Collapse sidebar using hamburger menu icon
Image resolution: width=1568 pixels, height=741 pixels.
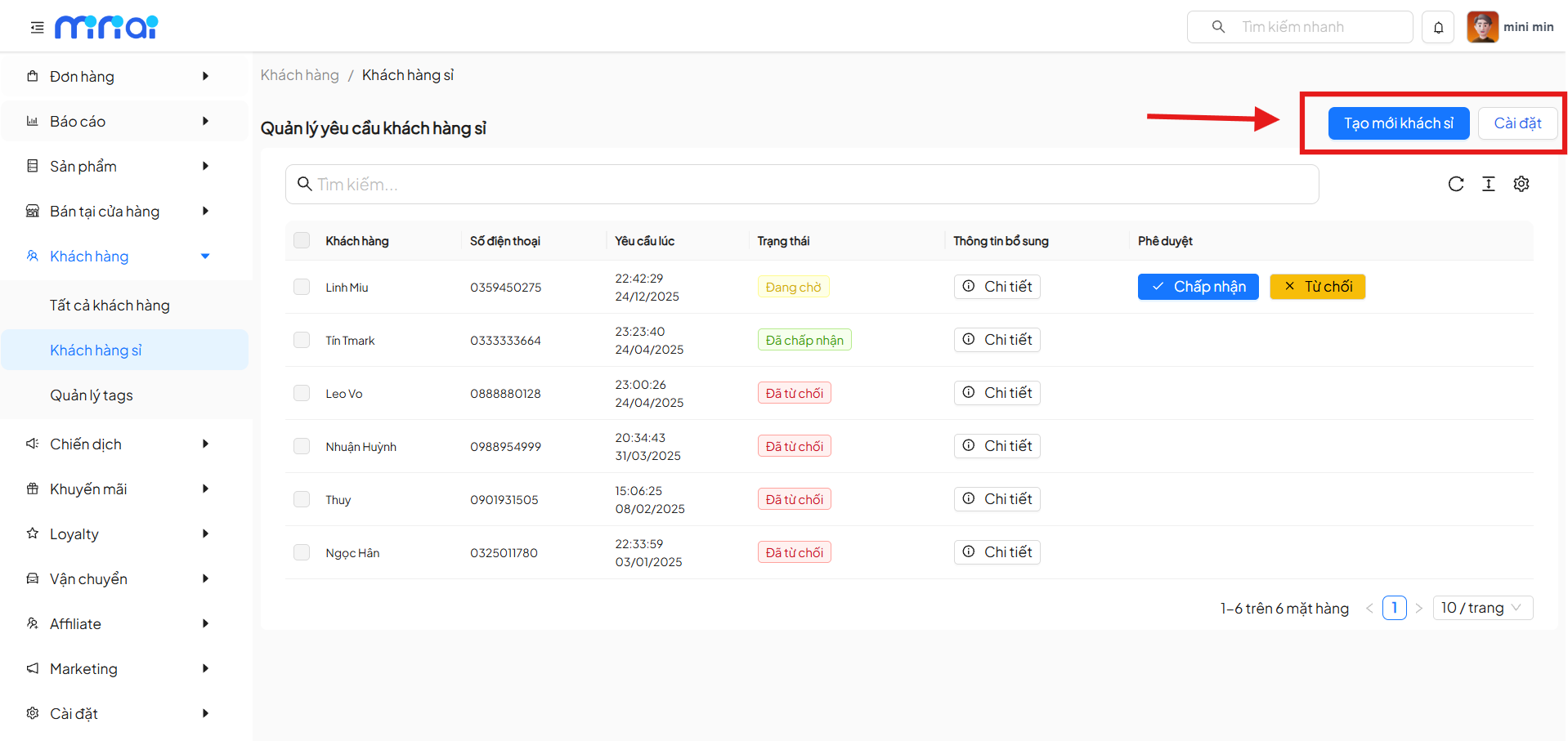(x=37, y=28)
